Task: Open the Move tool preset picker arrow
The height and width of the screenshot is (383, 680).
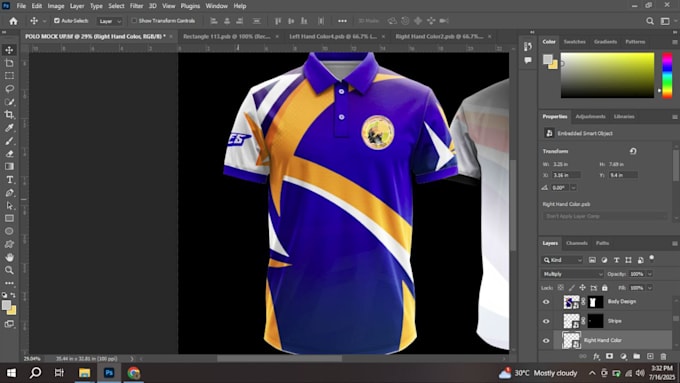Action: [44, 21]
